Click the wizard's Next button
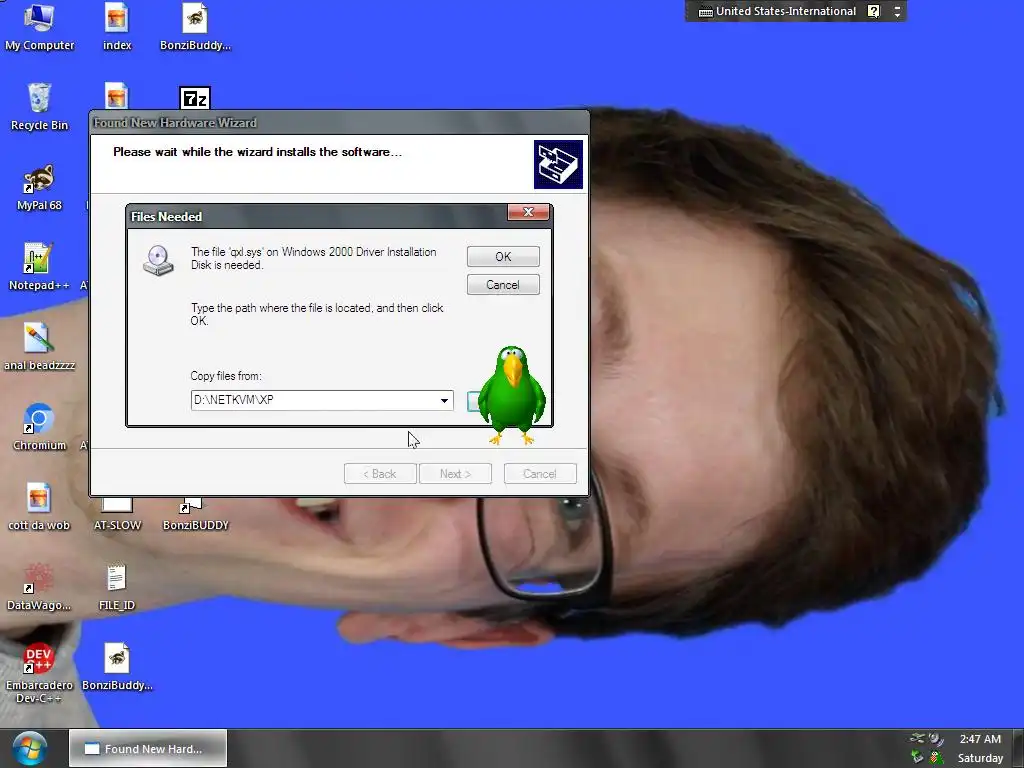The height and width of the screenshot is (768, 1024). coord(455,473)
